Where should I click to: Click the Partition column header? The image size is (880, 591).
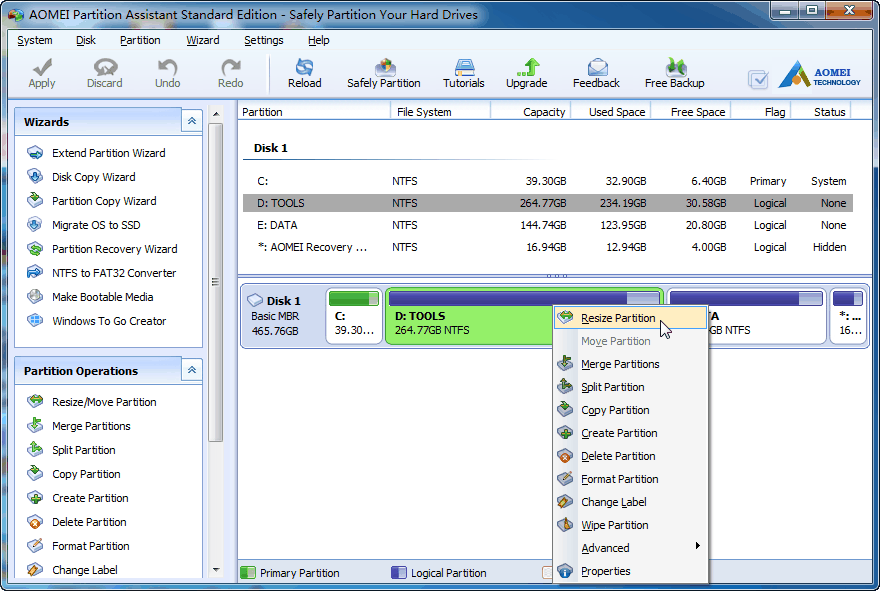click(x=314, y=112)
